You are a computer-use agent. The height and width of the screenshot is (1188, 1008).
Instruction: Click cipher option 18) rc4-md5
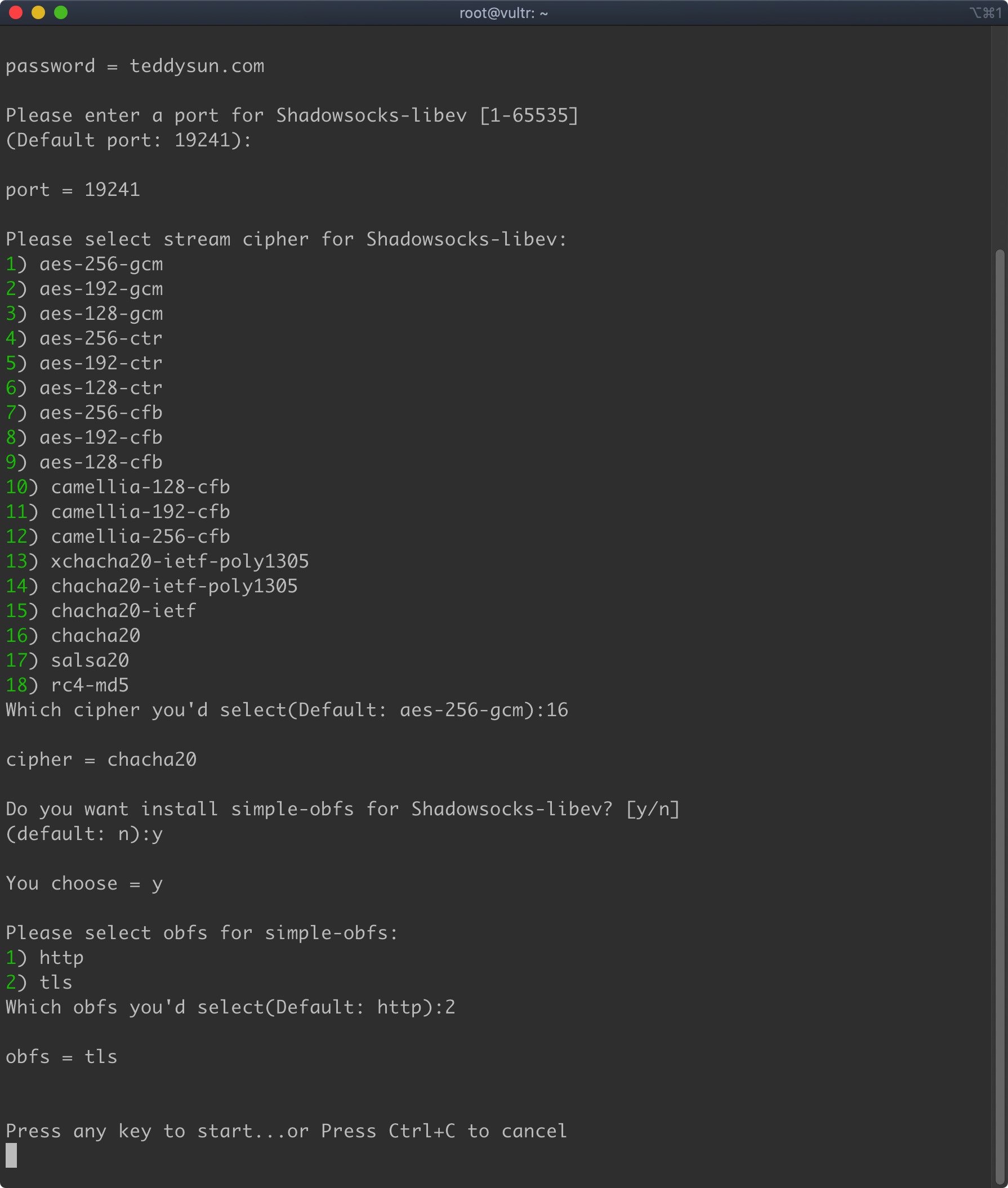pos(68,685)
